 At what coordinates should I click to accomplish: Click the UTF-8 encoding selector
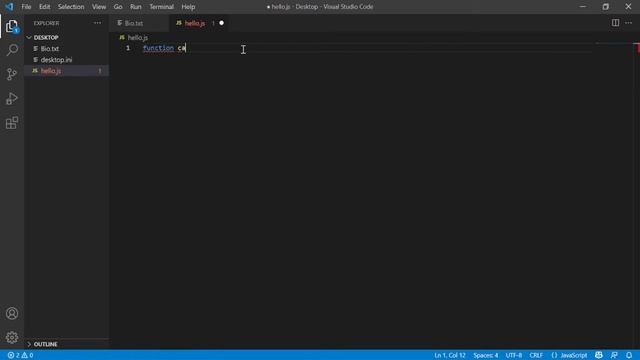[x=513, y=355]
